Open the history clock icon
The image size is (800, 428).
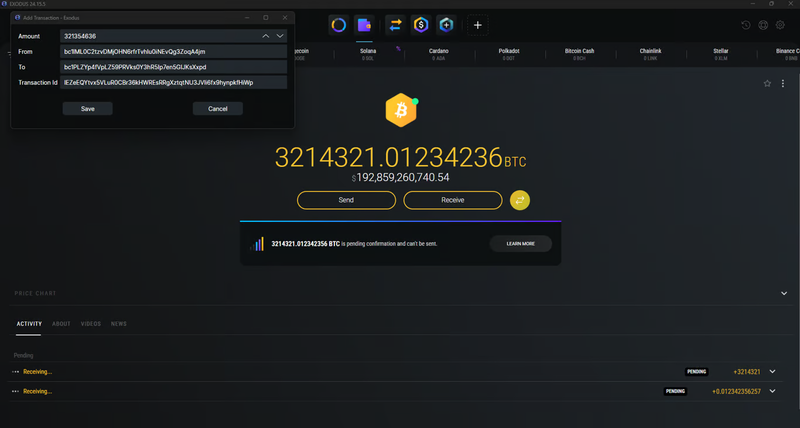745,25
